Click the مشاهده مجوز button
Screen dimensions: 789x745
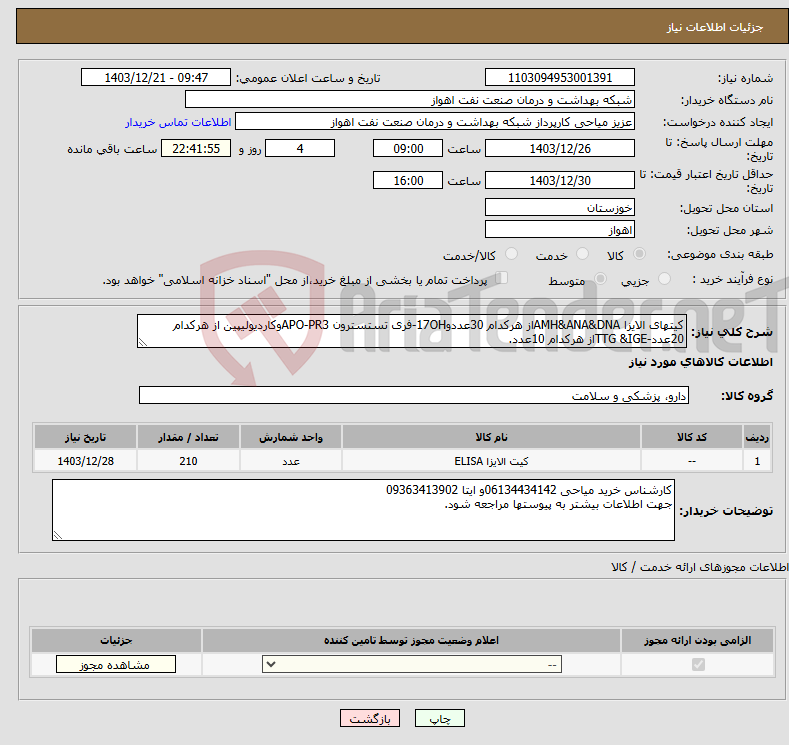tap(116, 665)
